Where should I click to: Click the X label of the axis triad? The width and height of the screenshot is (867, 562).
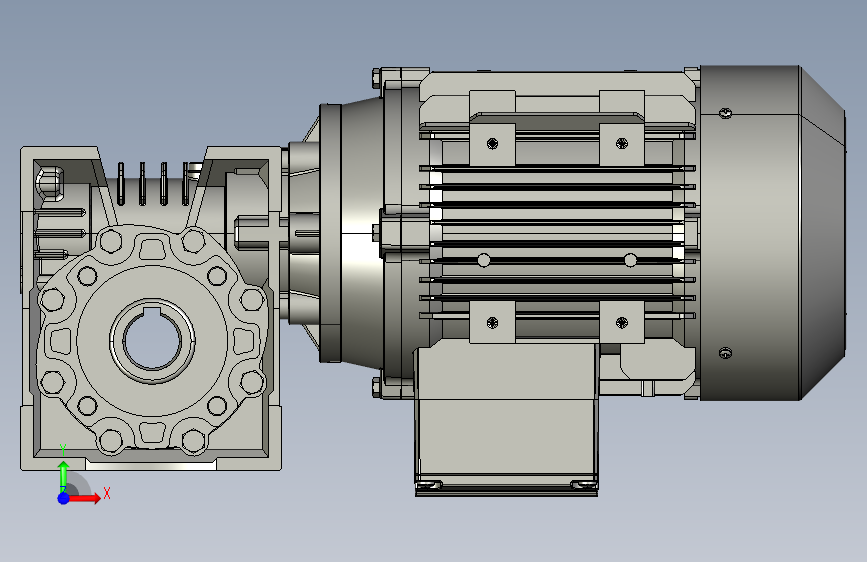pyautogui.click(x=107, y=493)
